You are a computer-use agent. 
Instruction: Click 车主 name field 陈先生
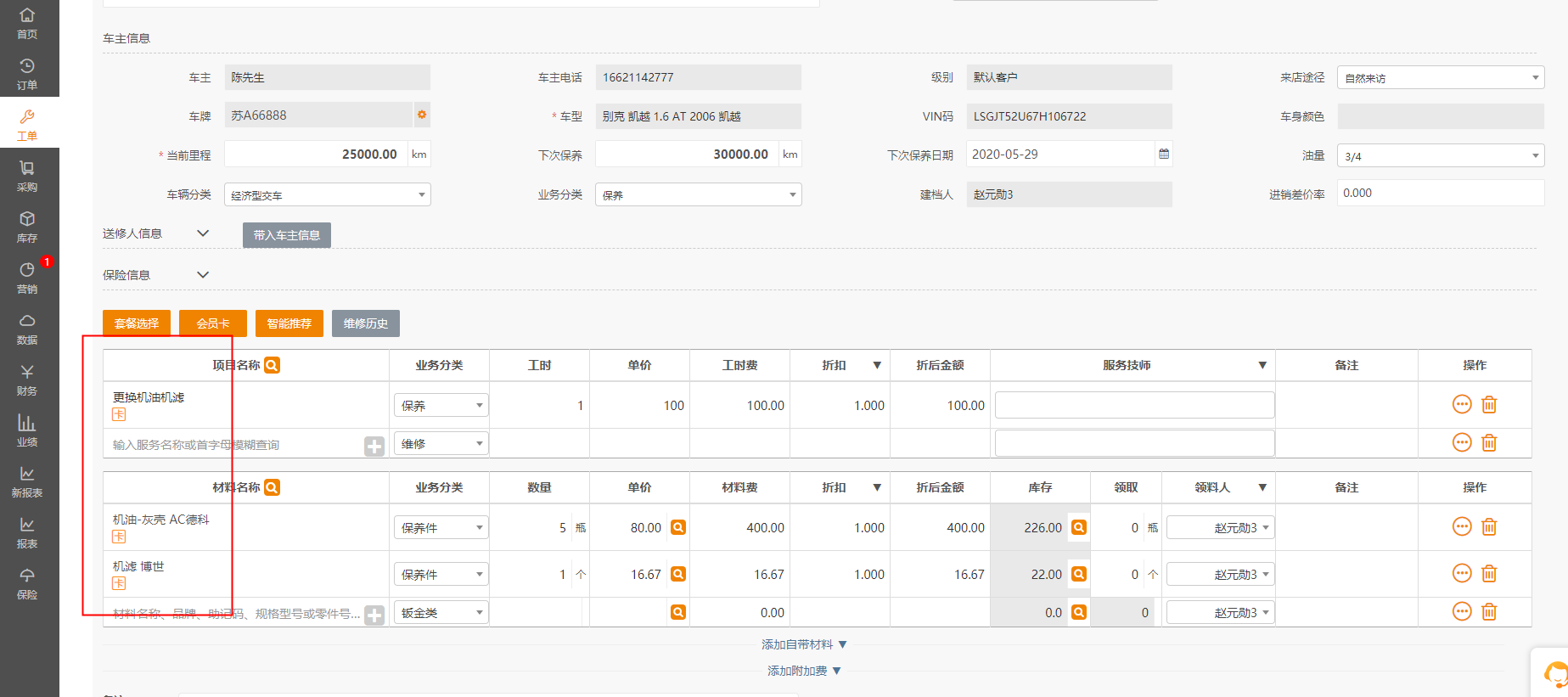tap(328, 77)
